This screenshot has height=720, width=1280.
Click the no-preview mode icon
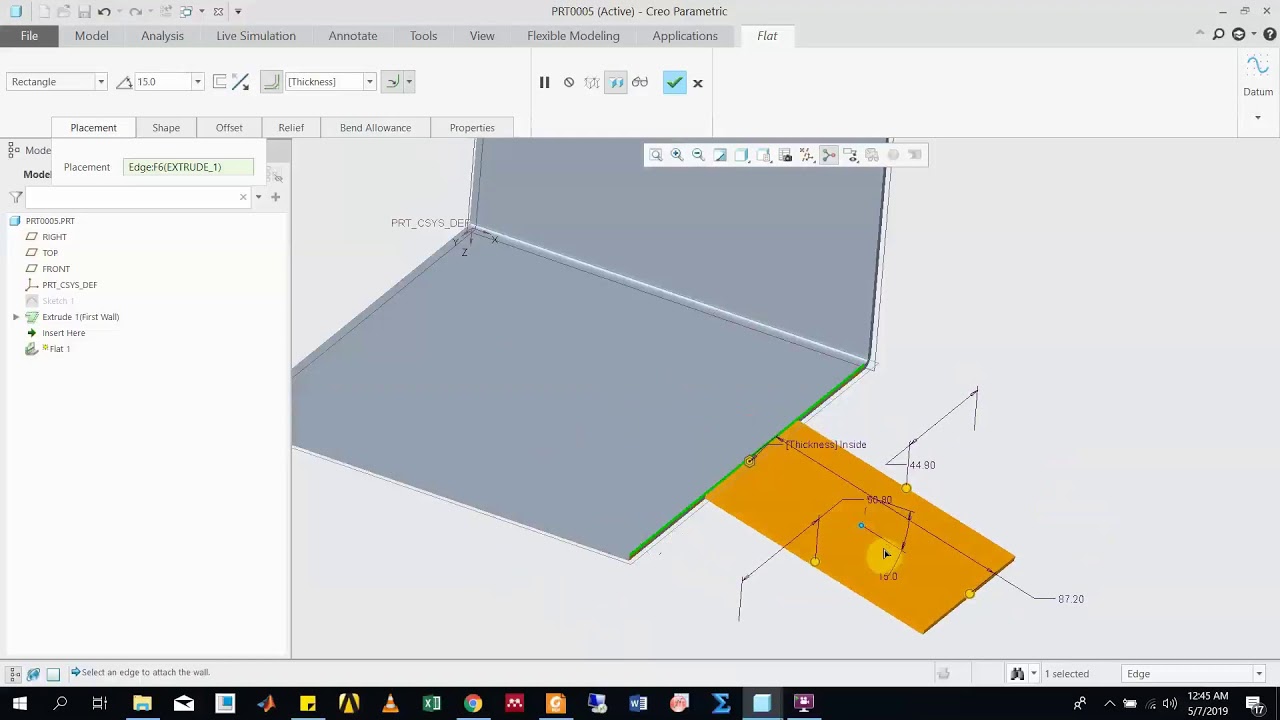tap(568, 83)
